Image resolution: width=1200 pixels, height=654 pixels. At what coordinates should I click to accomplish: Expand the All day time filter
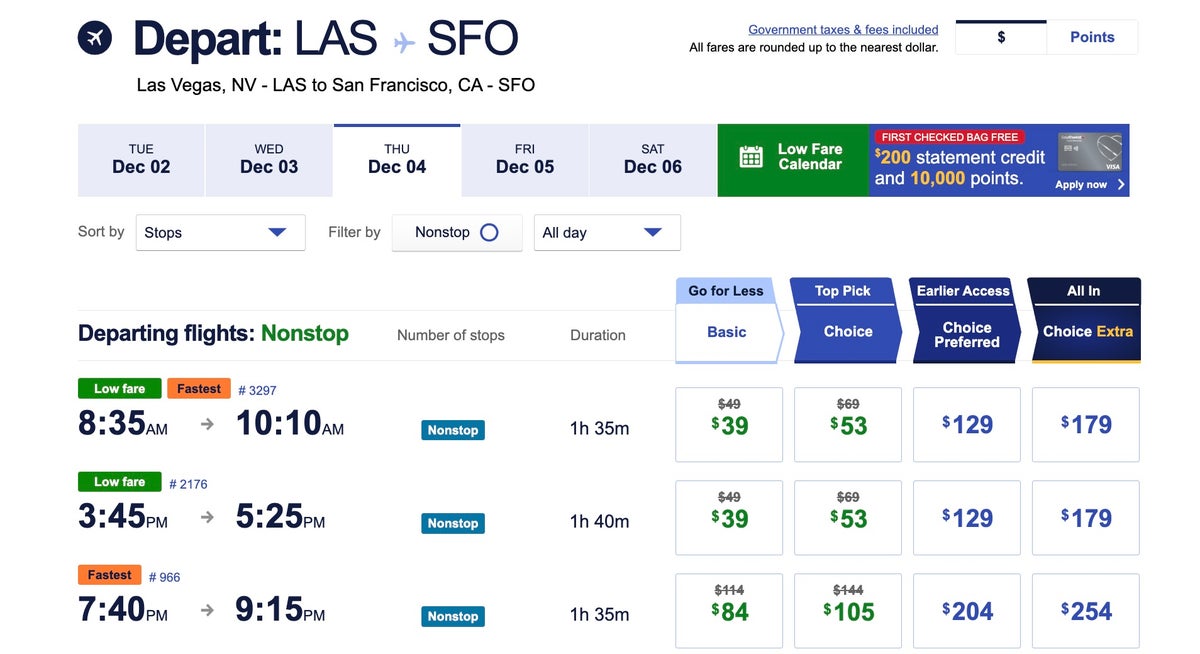(607, 232)
